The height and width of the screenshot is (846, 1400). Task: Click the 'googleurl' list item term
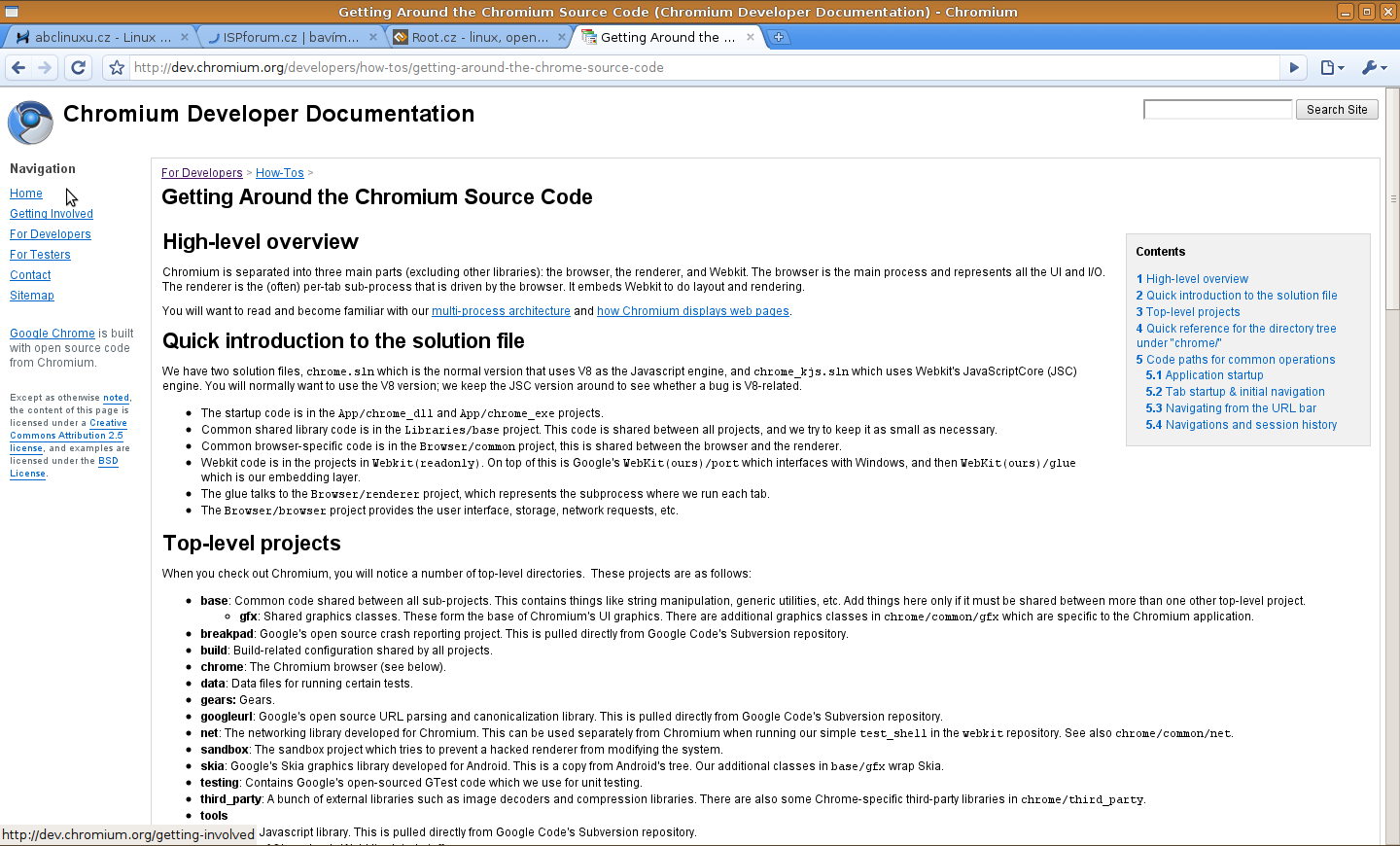(x=227, y=717)
